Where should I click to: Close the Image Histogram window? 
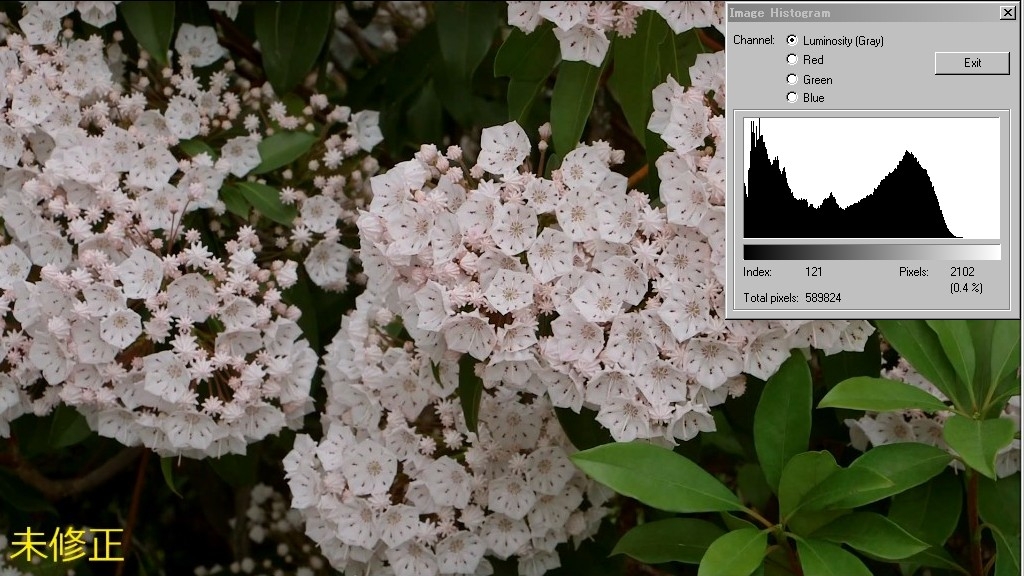coord(1008,12)
